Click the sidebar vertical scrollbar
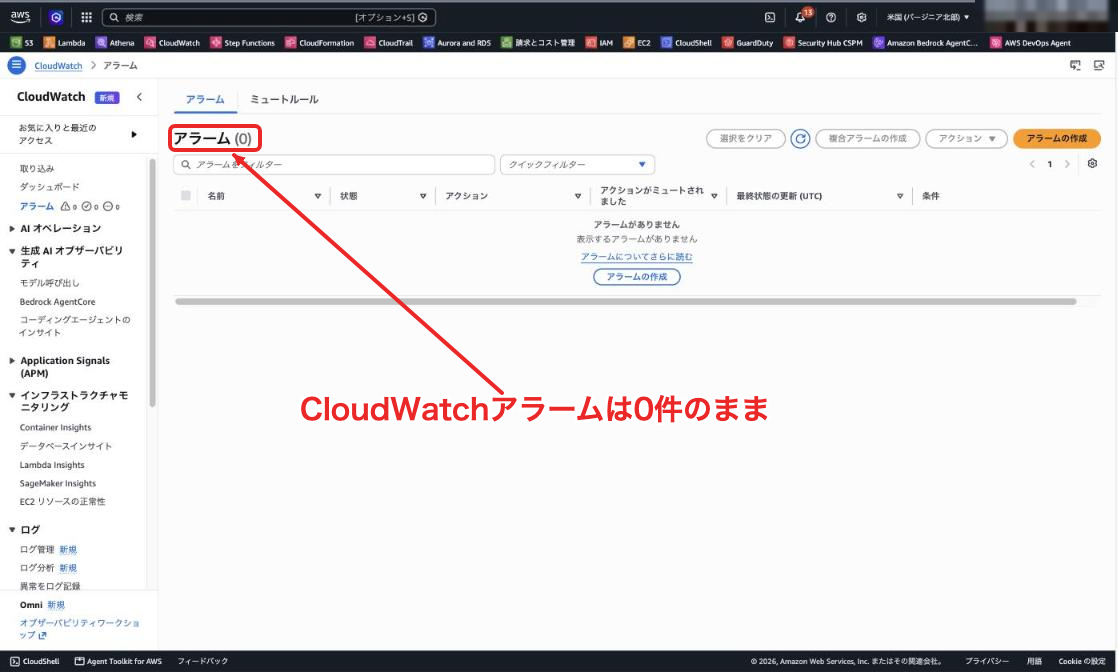The image size is (1118, 672). [x=152, y=282]
